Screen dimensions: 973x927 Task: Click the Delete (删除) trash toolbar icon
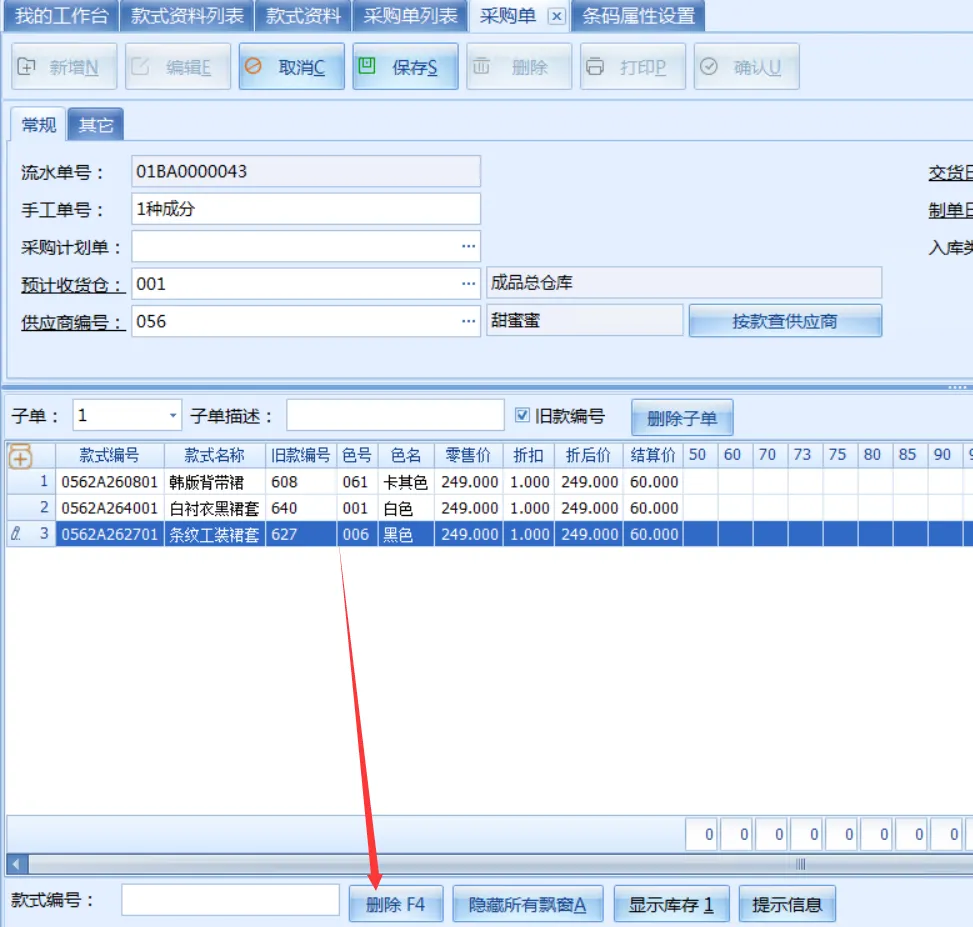click(x=482, y=67)
